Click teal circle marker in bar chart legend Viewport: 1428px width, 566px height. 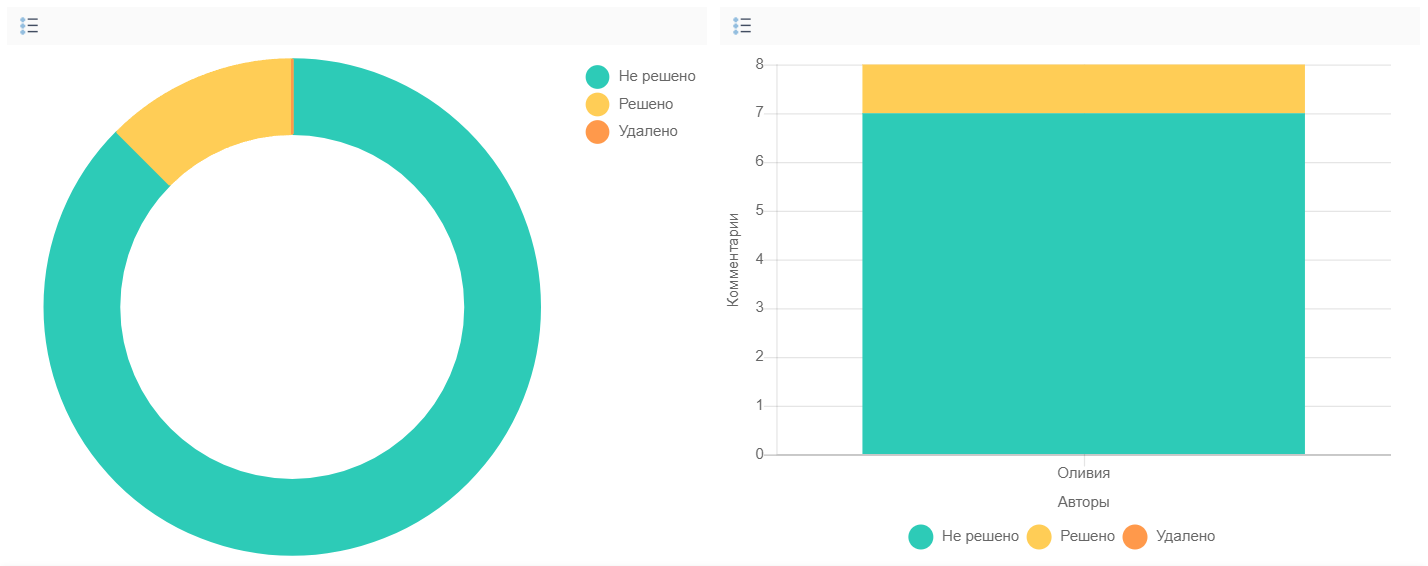click(920, 537)
